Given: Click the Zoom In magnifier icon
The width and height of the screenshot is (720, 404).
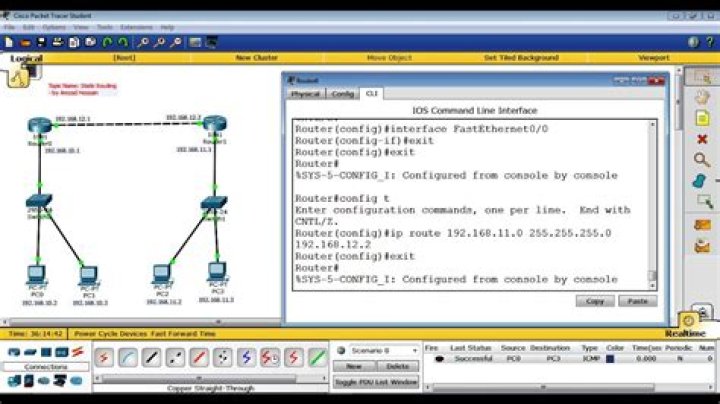Looking at the screenshot, I should pos(143,43).
